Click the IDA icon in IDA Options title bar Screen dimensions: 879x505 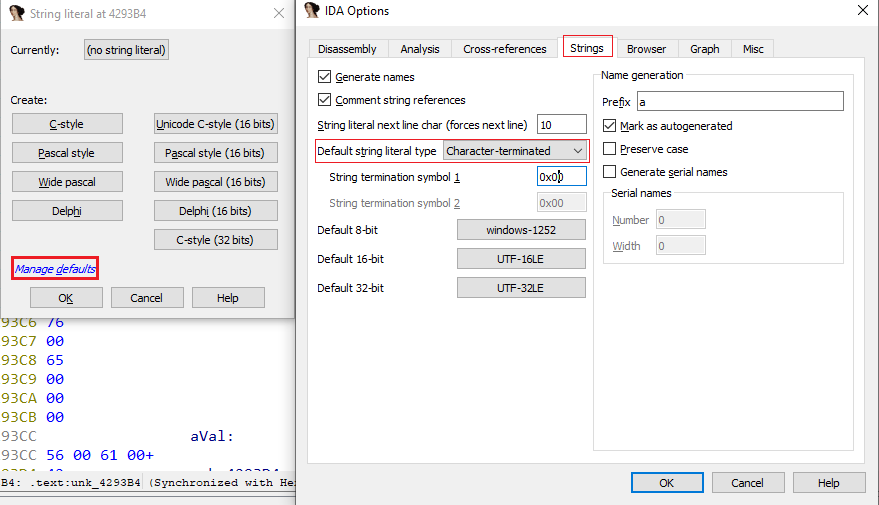312,11
